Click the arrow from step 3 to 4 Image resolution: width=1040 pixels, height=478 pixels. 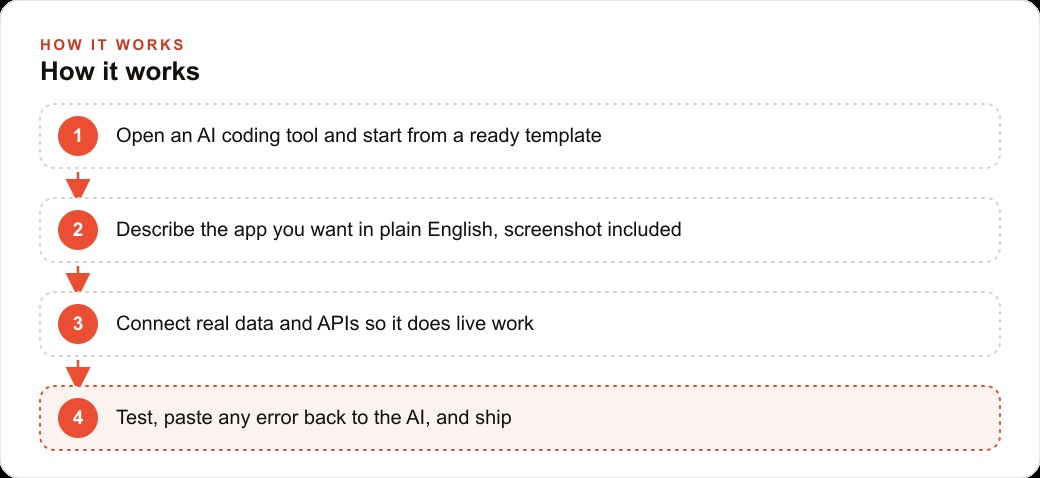pos(78,373)
